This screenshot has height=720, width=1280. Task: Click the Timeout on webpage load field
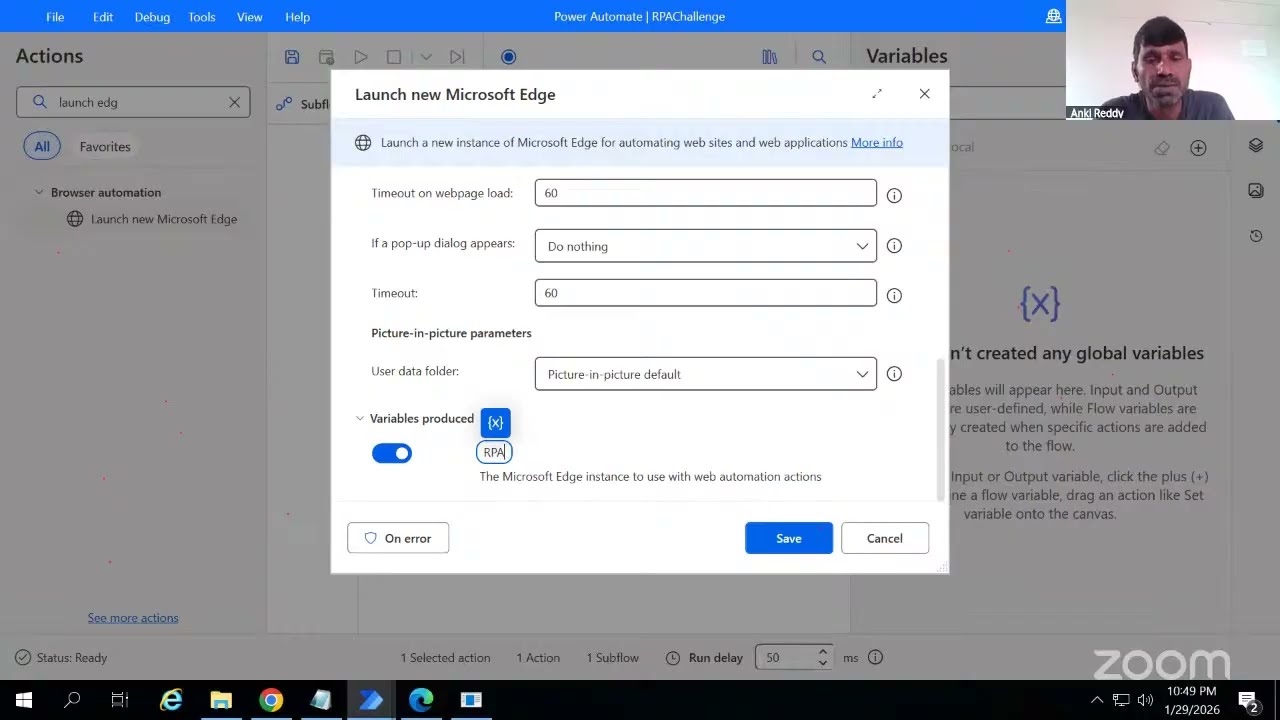(705, 193)
